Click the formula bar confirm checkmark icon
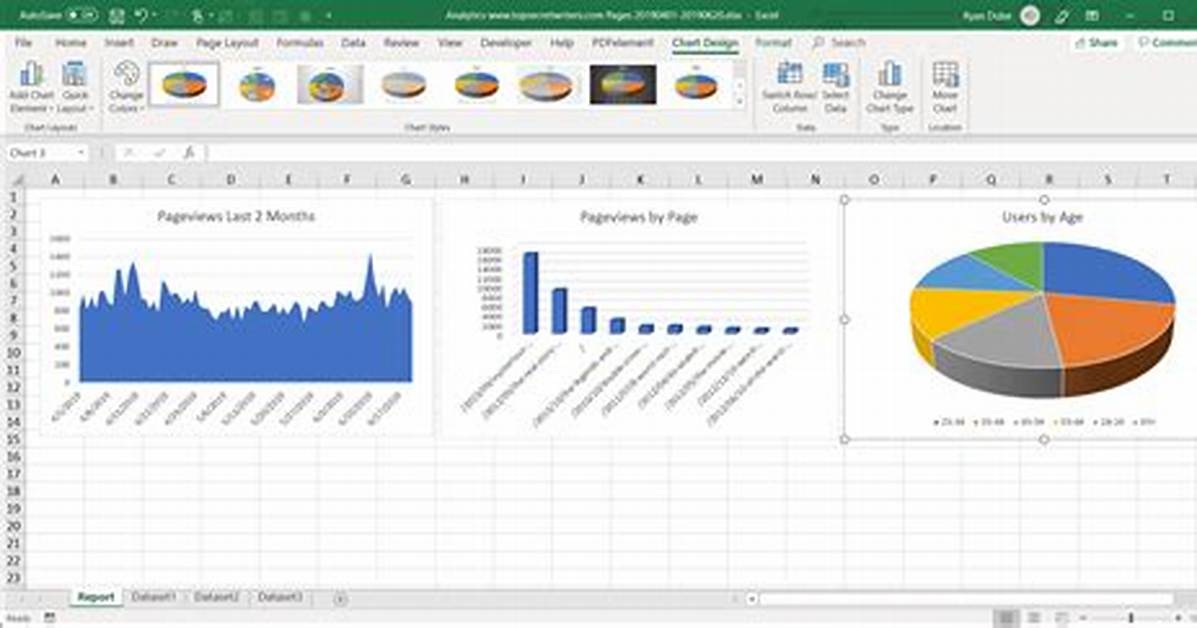This screenshot has height=628, width=1197. coord(159,153)
